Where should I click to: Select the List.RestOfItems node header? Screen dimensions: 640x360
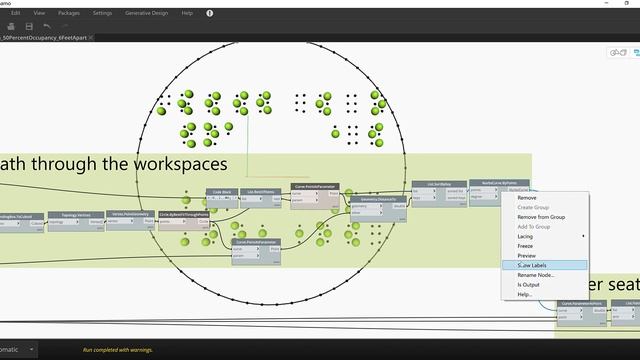click(260, 191)
